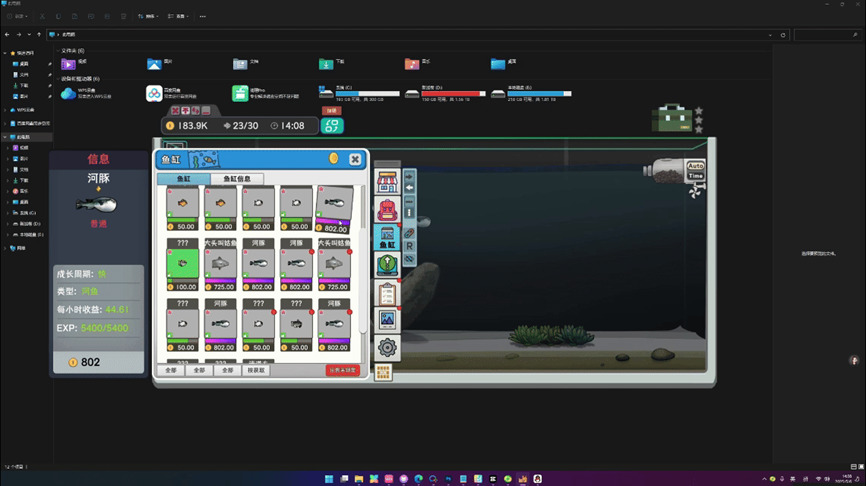Screen dimensions: 866x486
Task: Toggle the R button in side strip
Action: pyautogui.click(x=409, y=246)
